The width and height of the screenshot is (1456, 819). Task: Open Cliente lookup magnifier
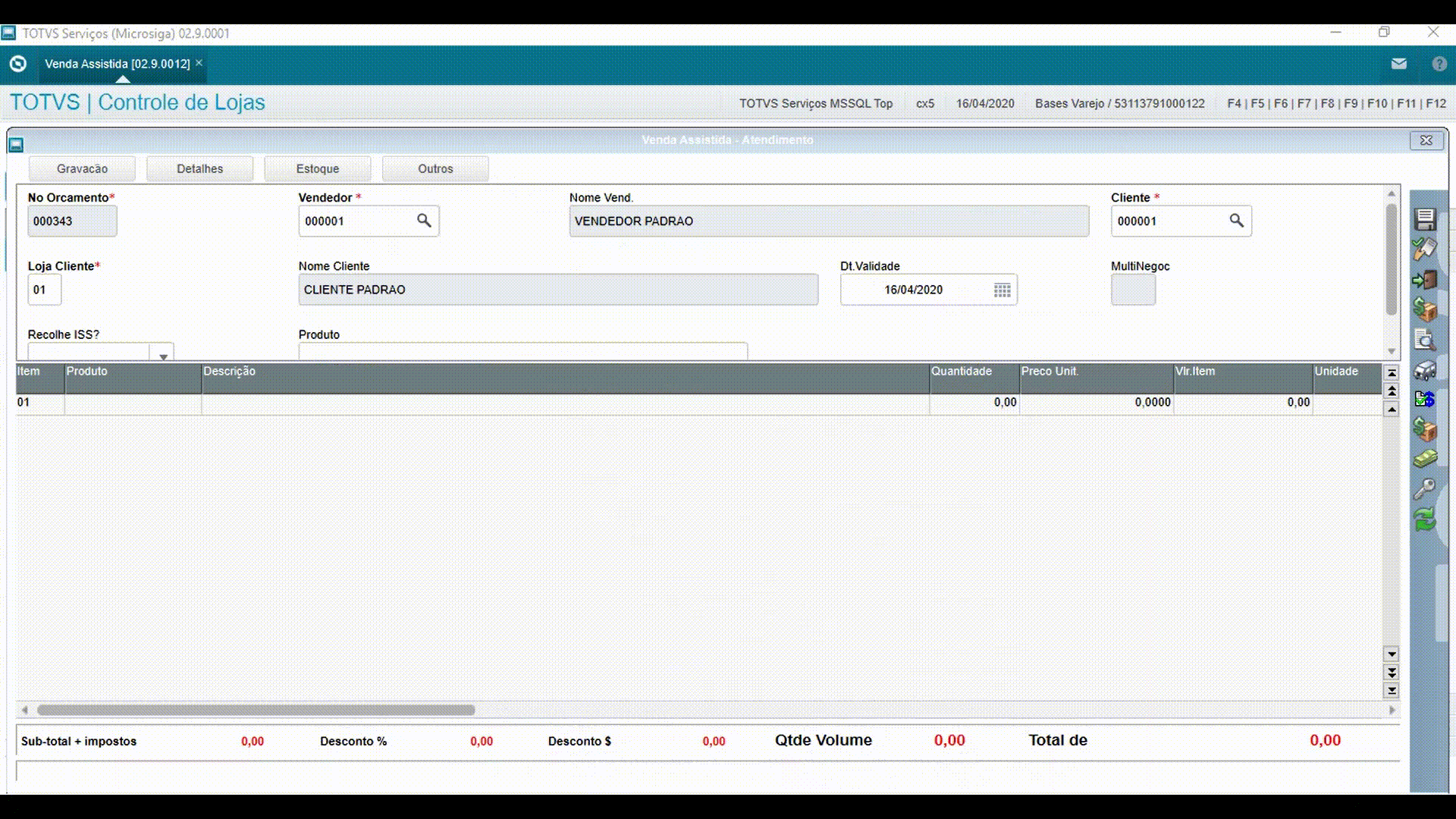(x=1236, y=221)
